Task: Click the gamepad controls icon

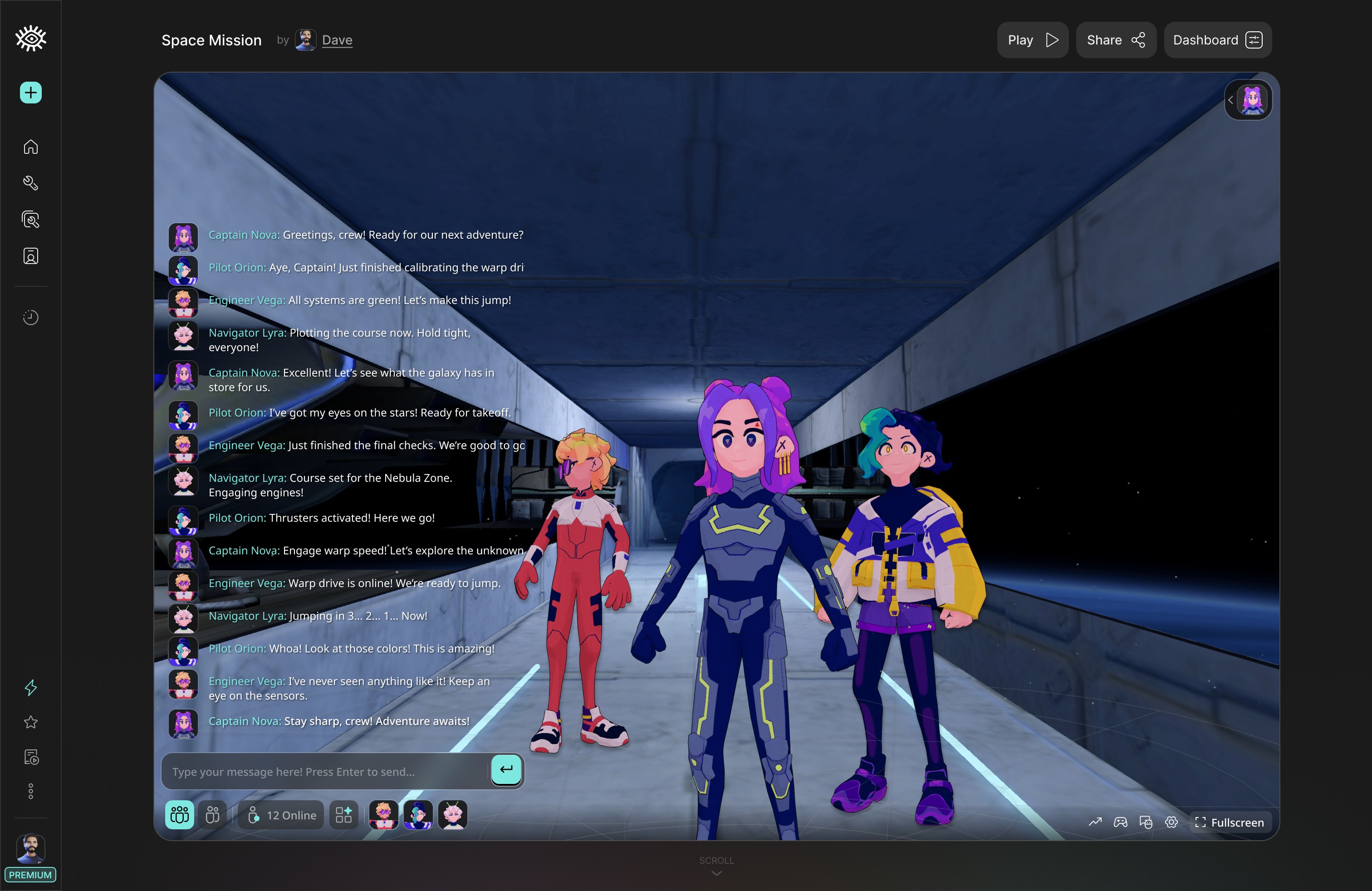Action: pyautogui.click(x=1120, y=822)
